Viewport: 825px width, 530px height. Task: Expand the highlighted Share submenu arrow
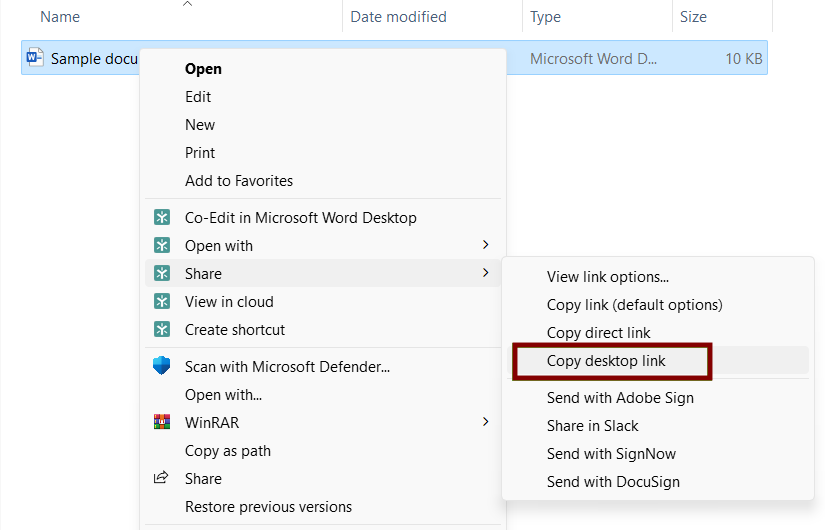point(486,273)
